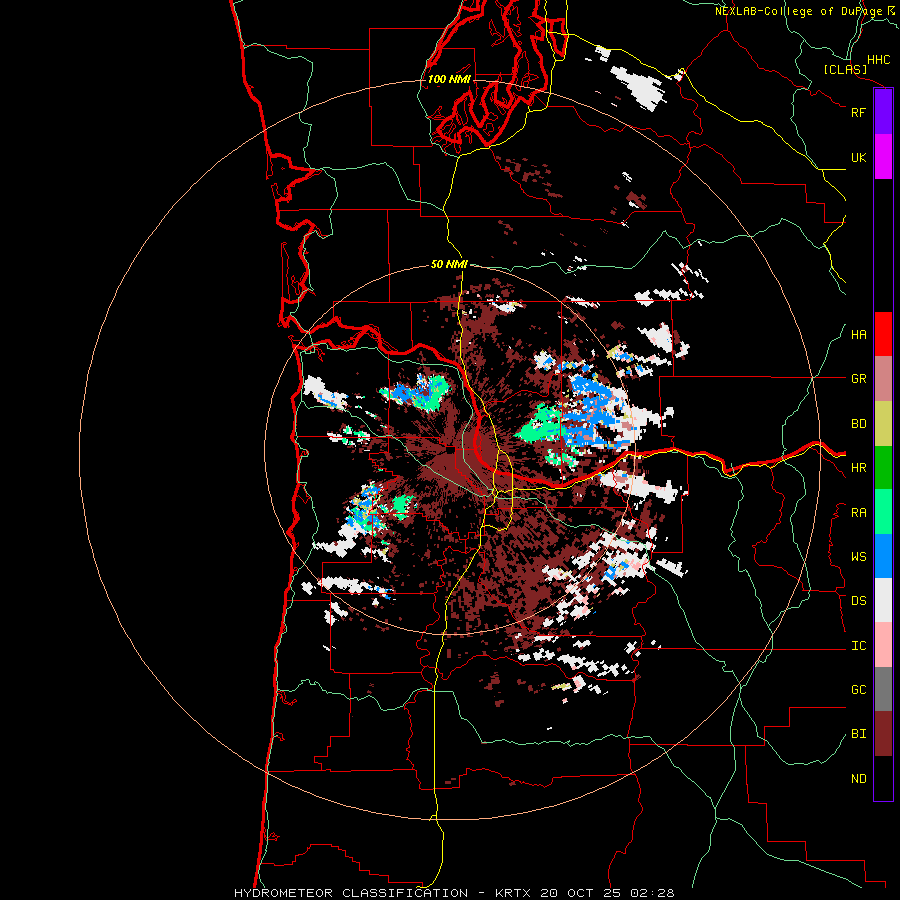This screenshot has width=900, height=900.
Task: Click the 'NEXLAB-College of DuPage' credit text
Action: pyautogui.click(x=799, y=11)
